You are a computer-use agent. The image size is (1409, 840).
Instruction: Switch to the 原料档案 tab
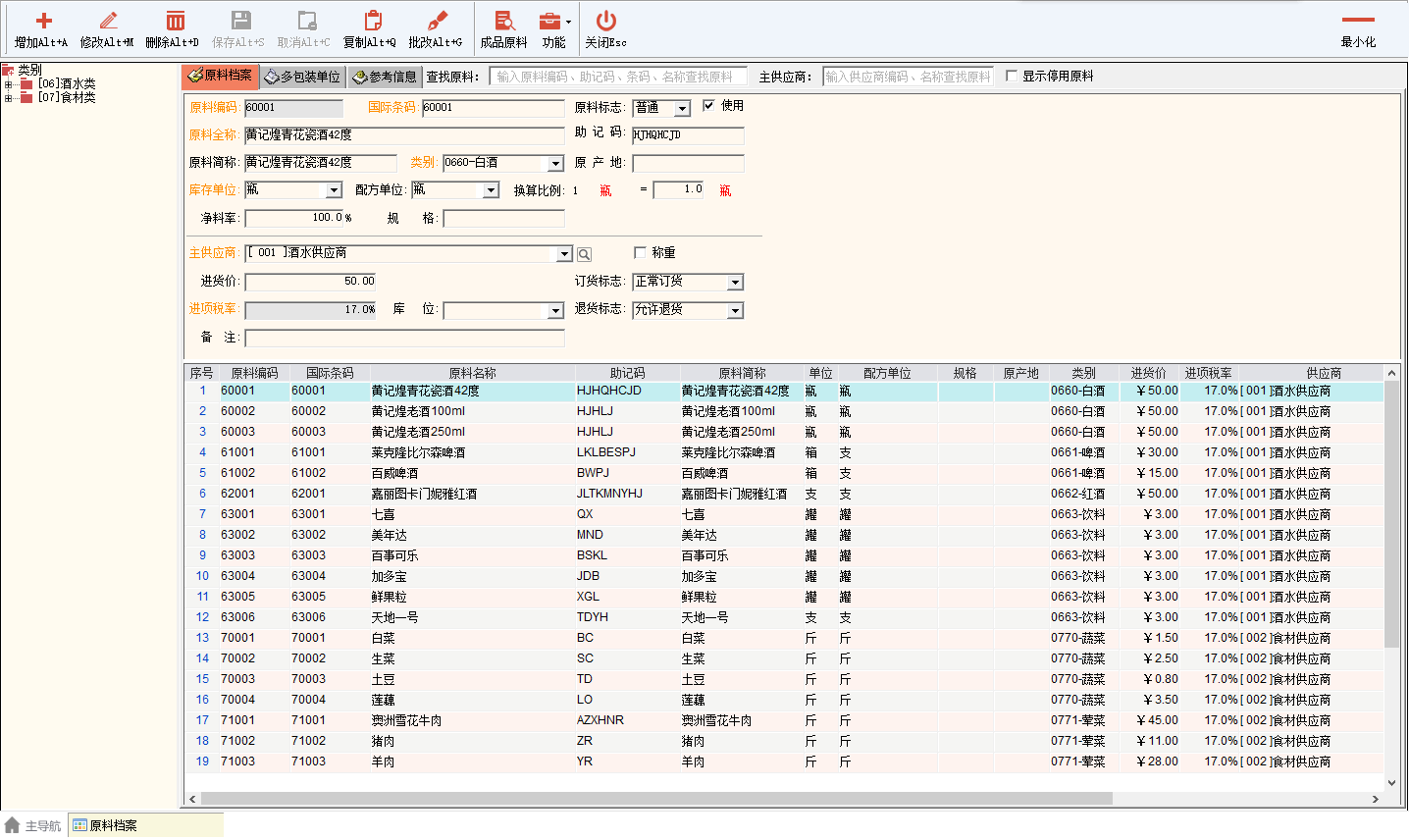221,76
